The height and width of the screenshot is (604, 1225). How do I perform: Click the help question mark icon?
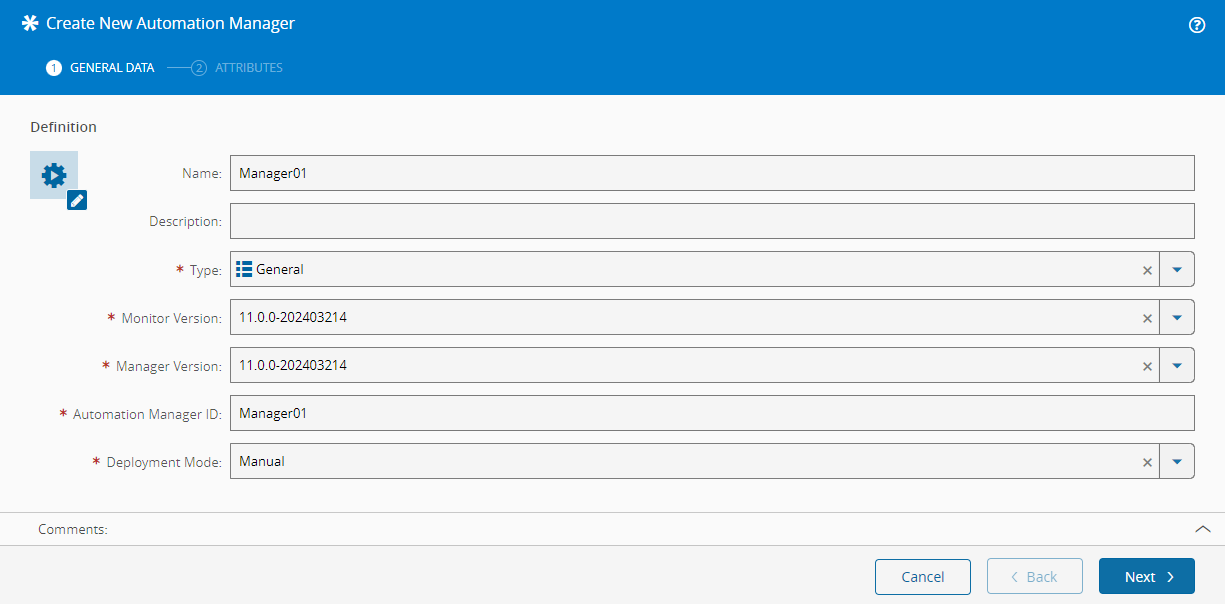tap(1196, 25)
